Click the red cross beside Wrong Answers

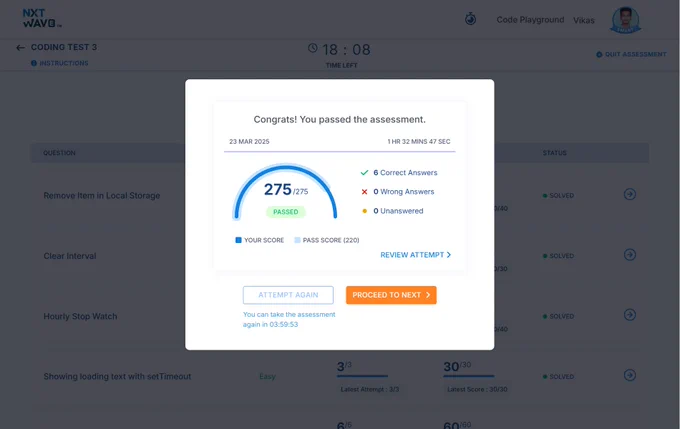click(x=364, y=192)
